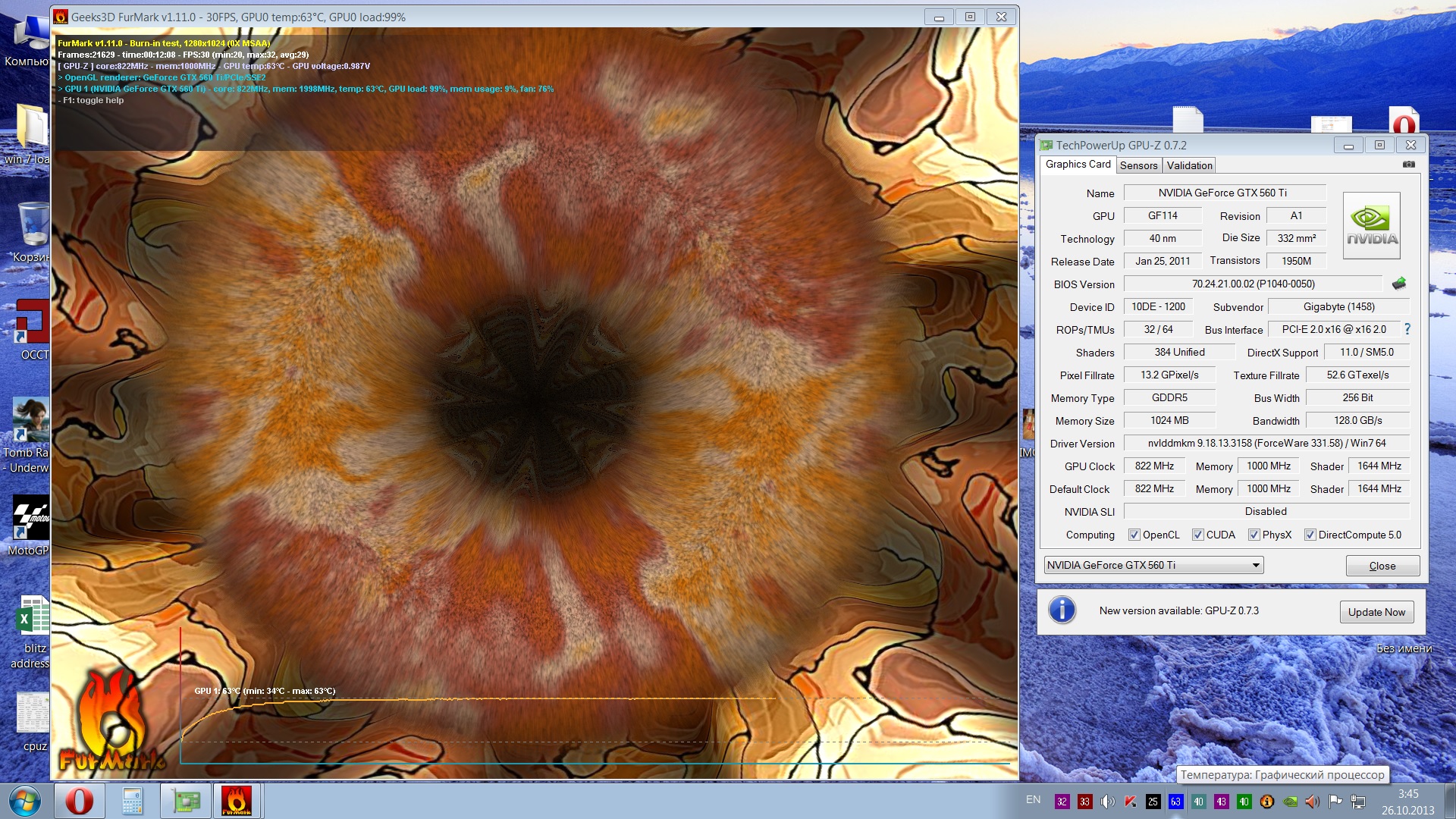The width and height of the screenshot is (1456, 819).
Task: Click the camera screenshot icon in GPU-Z
Action: point(1408,165)
